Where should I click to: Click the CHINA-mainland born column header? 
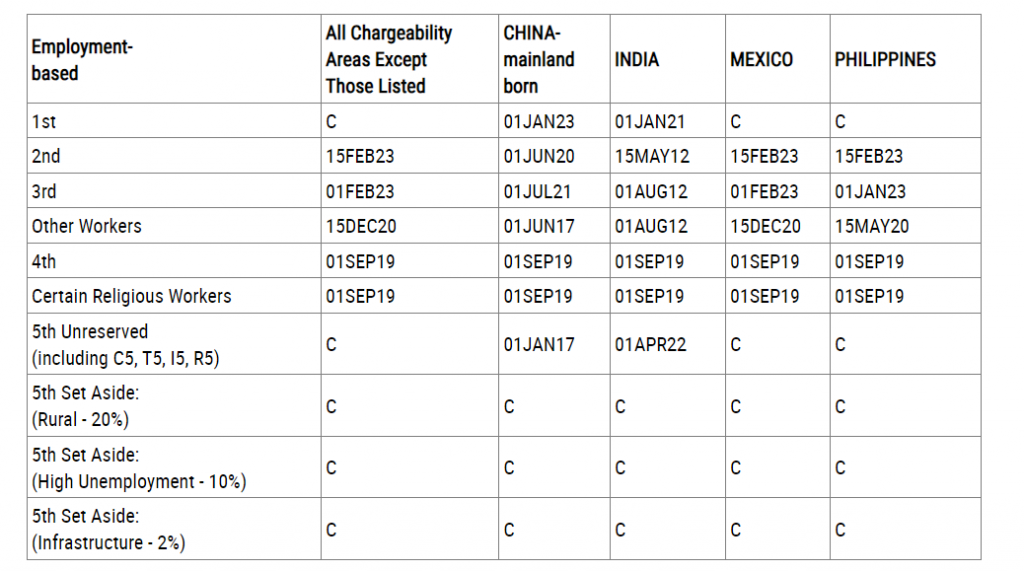tap(554, 59)
